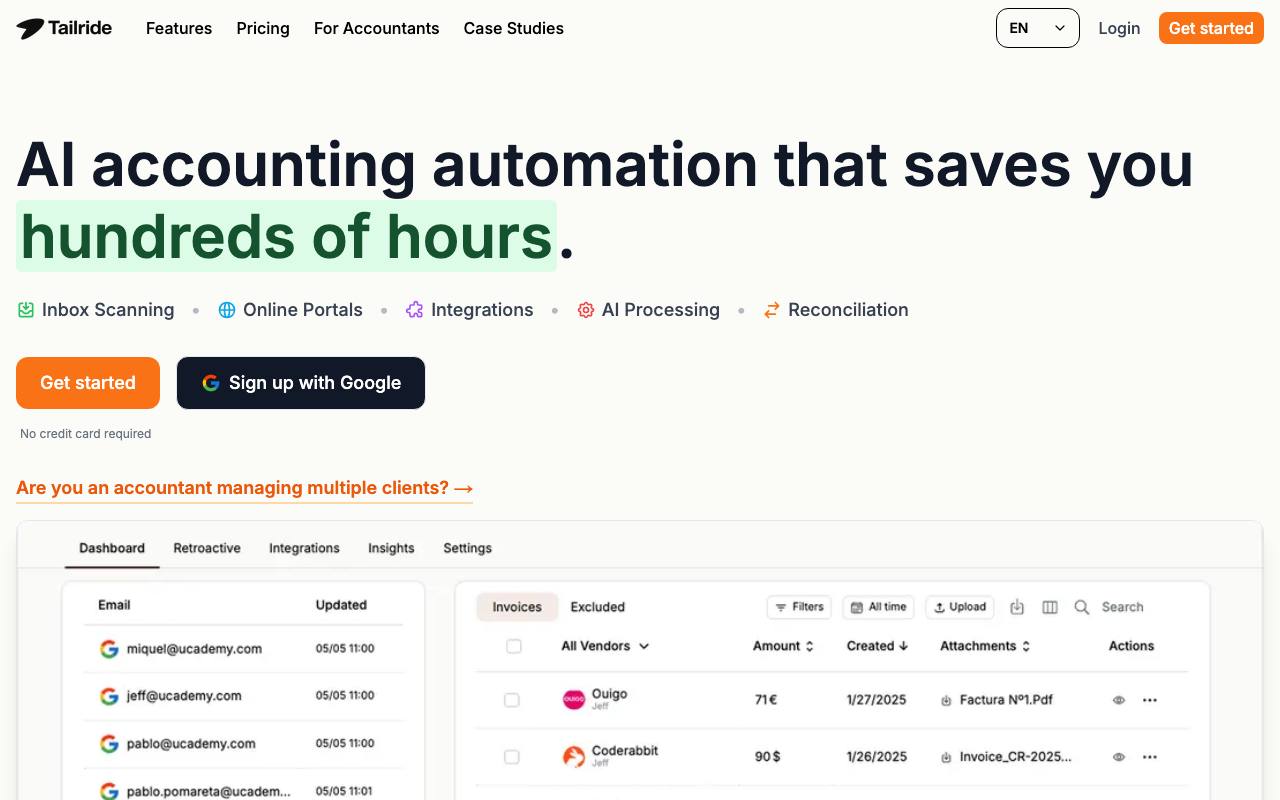Select the miquel@ucademy.com email row
Viewport: 1280px width, 800px height.
[243, 649]
